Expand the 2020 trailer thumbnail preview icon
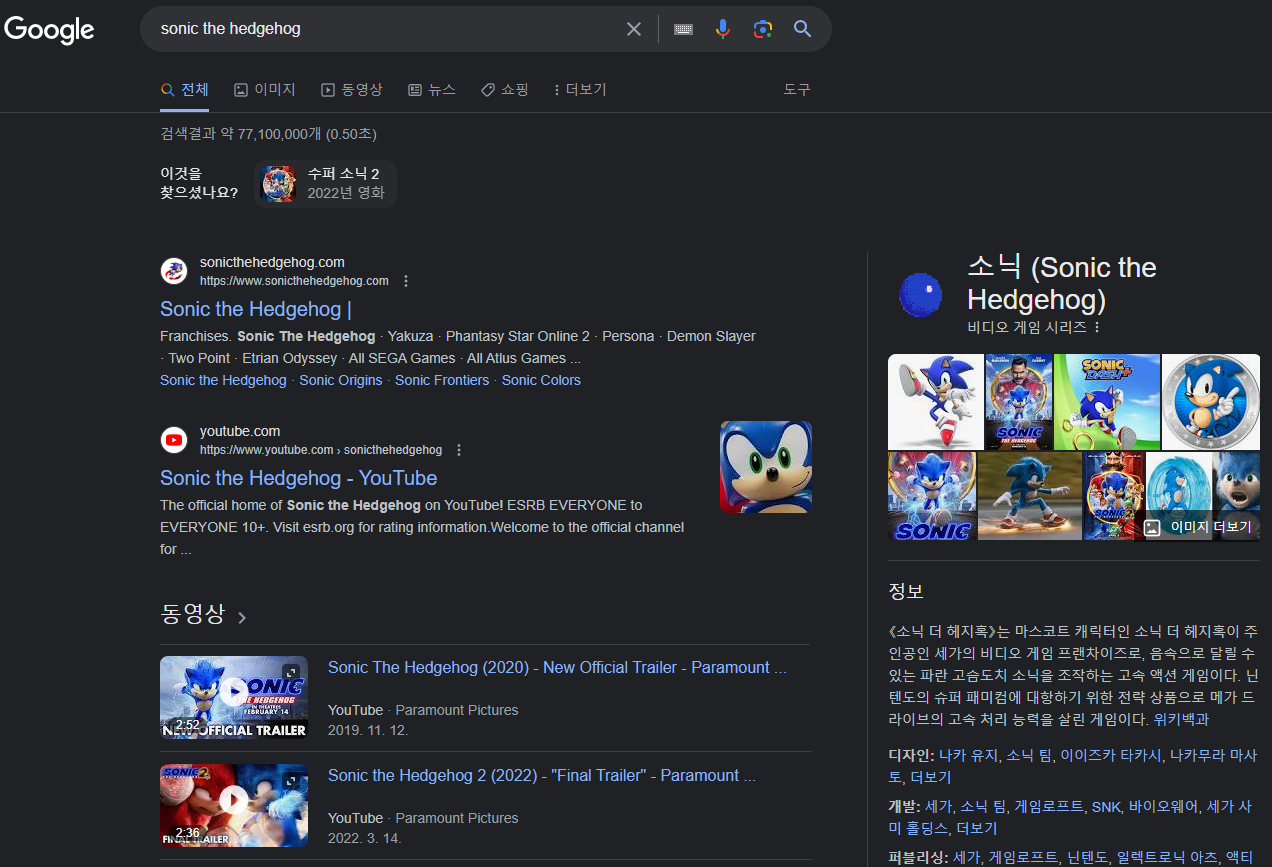Viewport: 1272px width, 867px height. click(291, 672)
